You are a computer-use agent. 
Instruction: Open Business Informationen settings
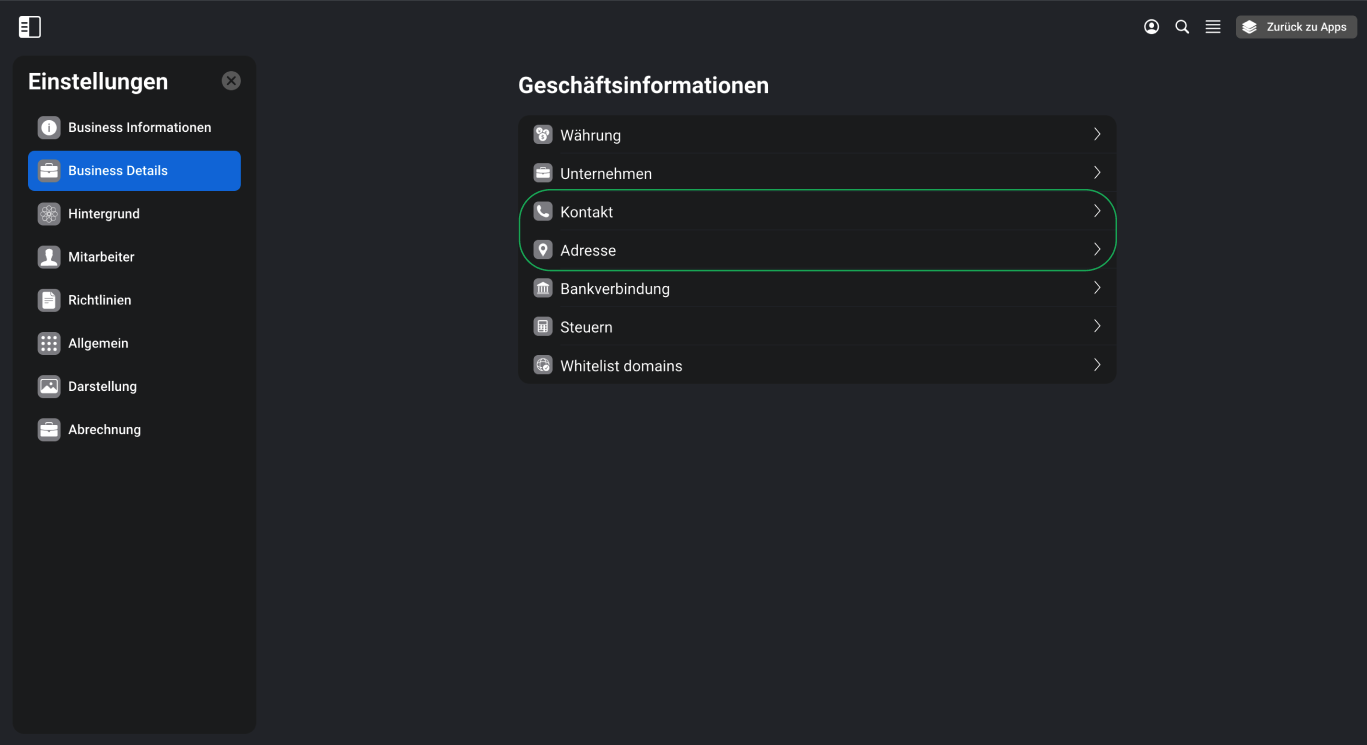[x=134, y=128]
